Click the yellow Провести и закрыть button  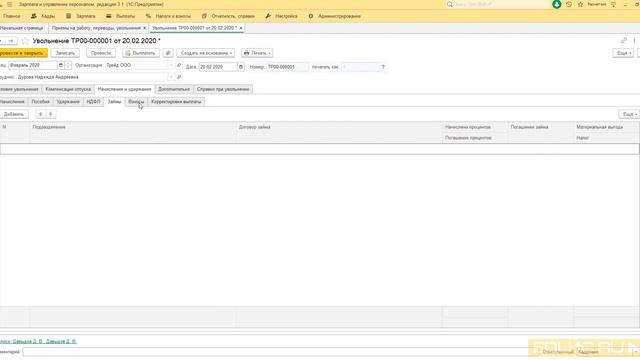(23, 53)
